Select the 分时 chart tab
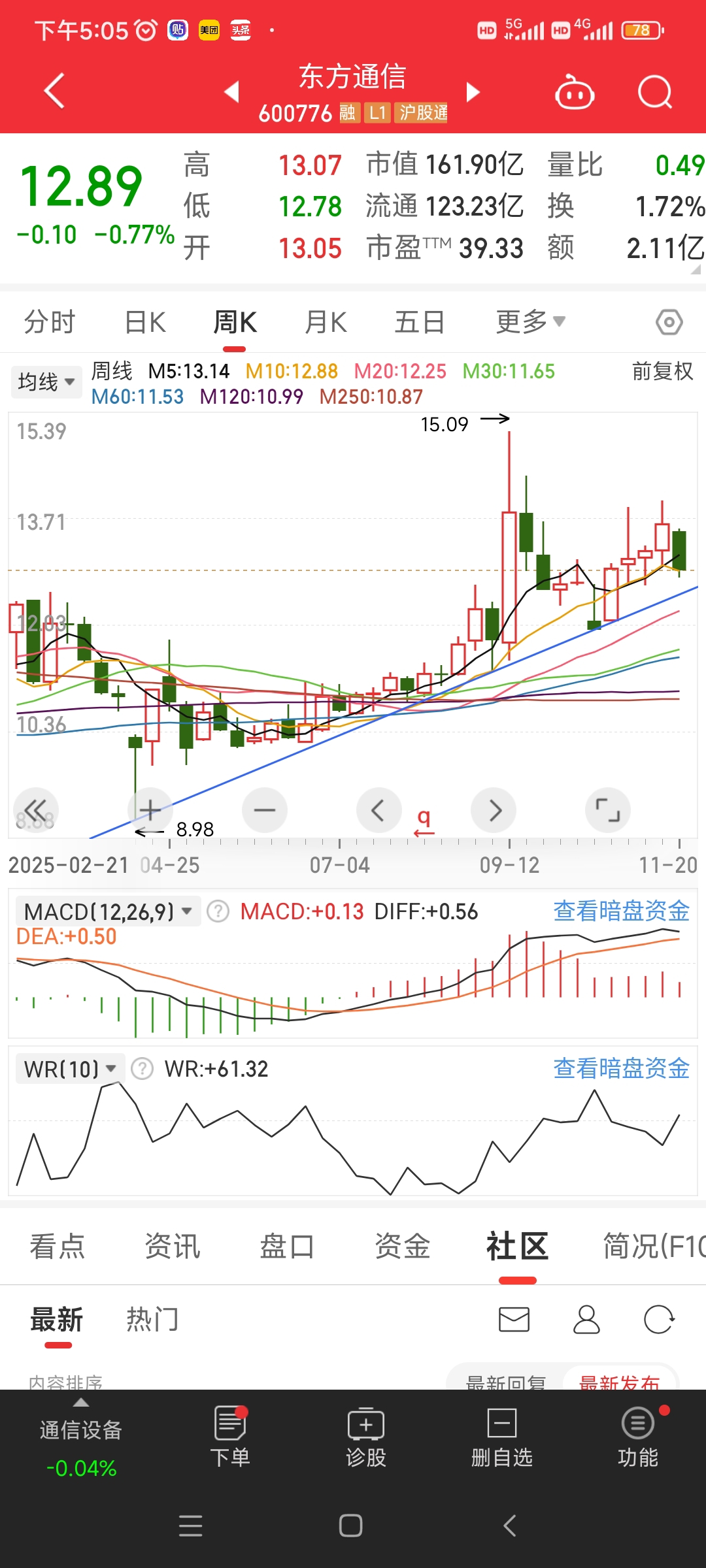The height and width of the screenshot is (1568, 706). coord(50,322)
